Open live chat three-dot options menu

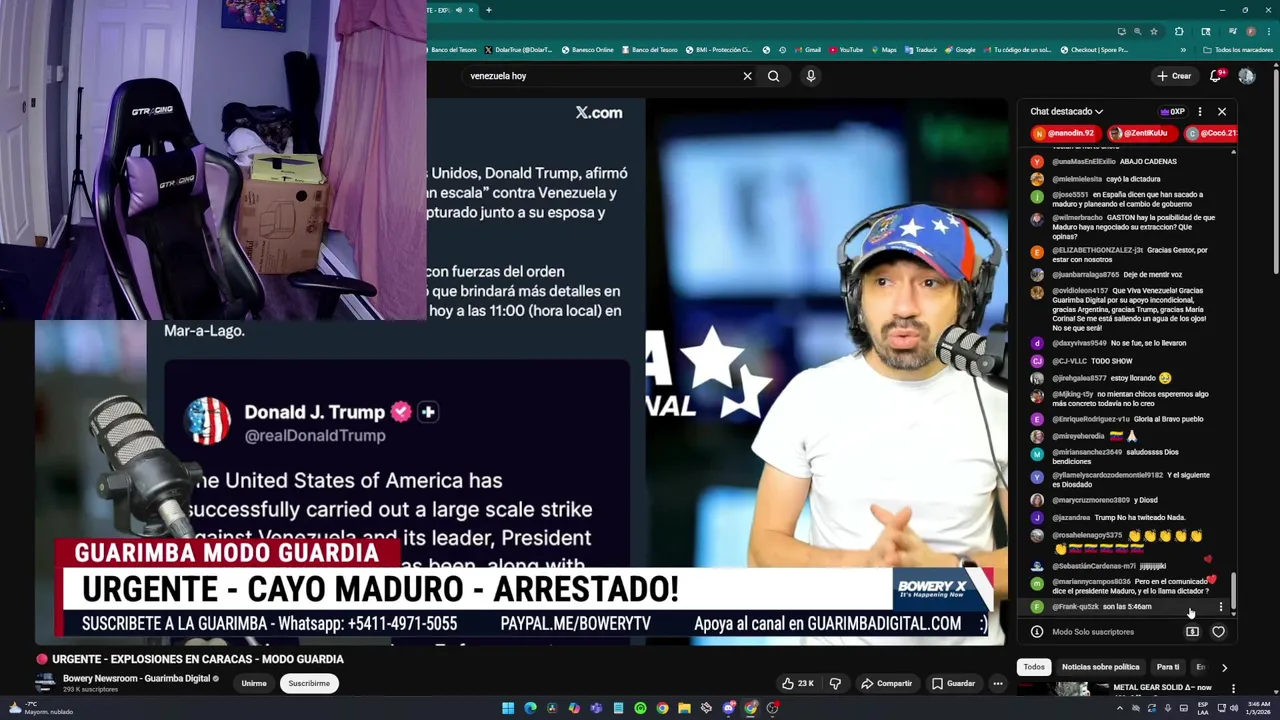(1200, 112)
